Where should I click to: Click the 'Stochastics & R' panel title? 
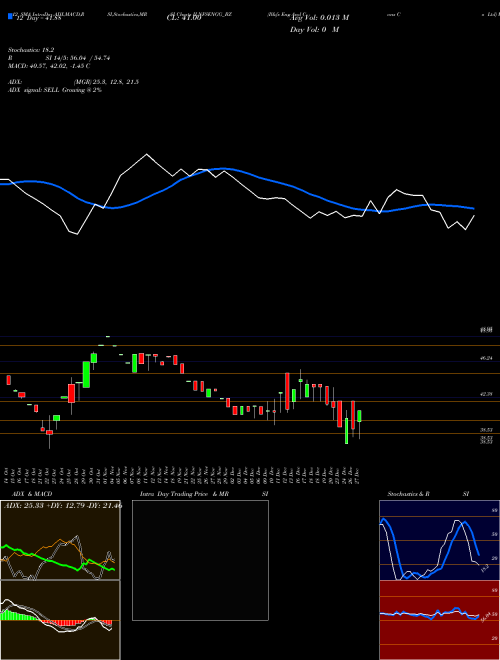[409, 494]
